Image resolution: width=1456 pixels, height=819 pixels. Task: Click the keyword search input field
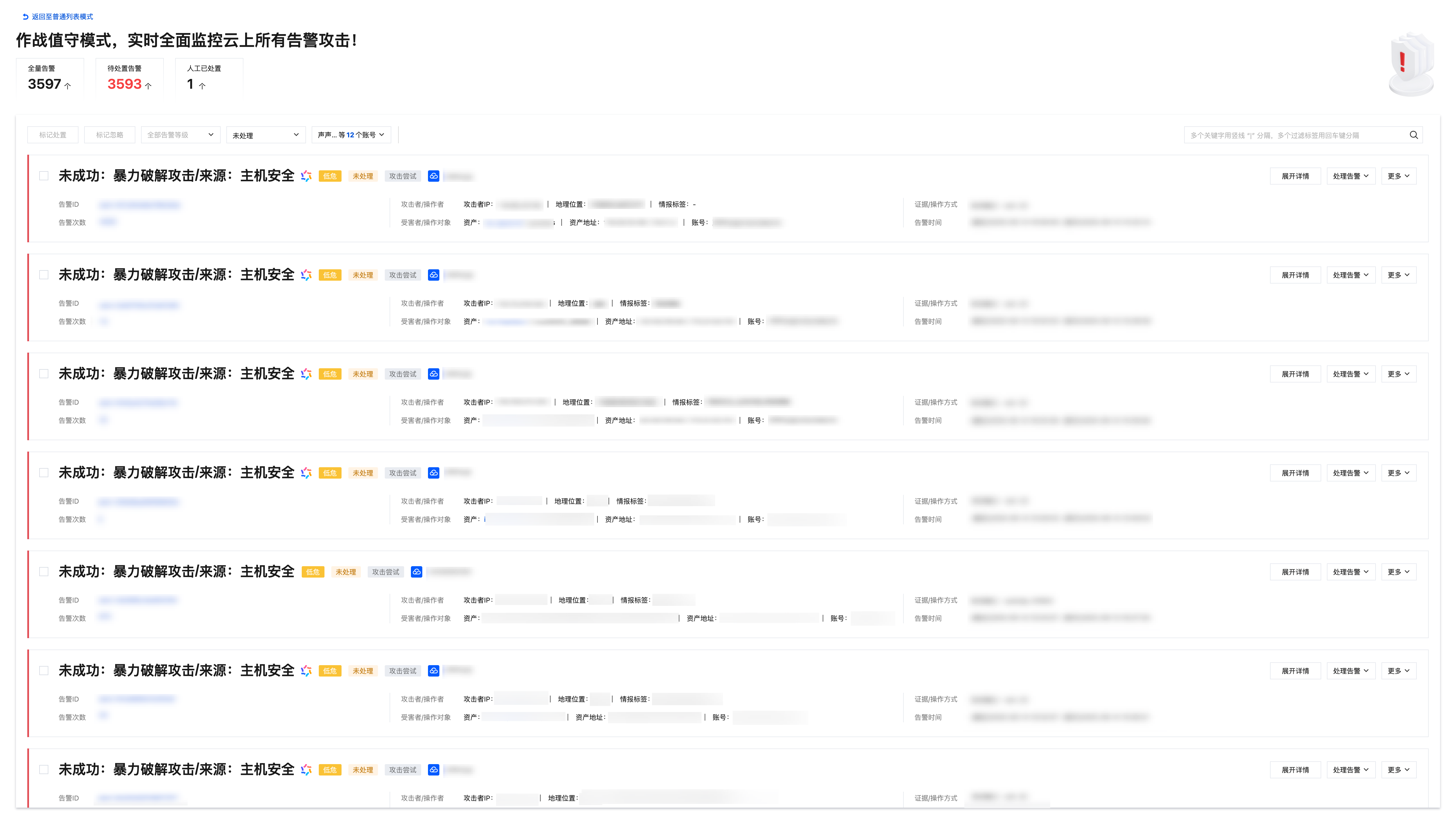point(1294,136)
